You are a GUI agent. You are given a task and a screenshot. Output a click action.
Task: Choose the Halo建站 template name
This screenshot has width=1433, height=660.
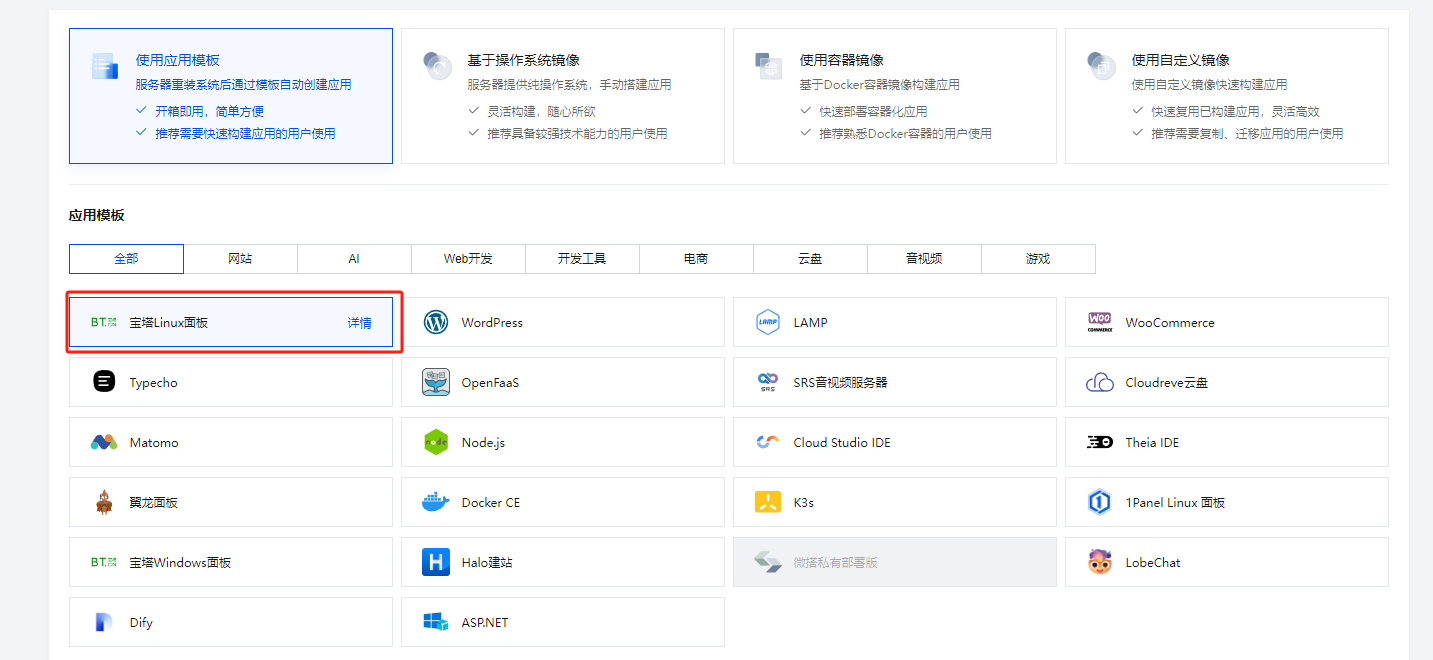(487, 562)
